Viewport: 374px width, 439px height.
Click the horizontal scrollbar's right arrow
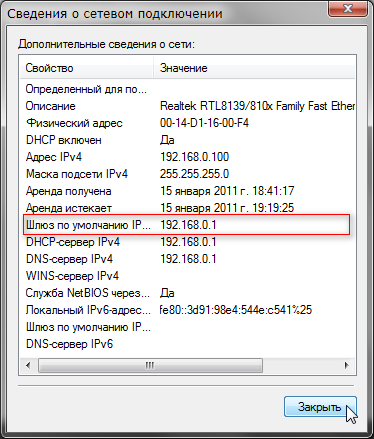click(x=347, y=365)
